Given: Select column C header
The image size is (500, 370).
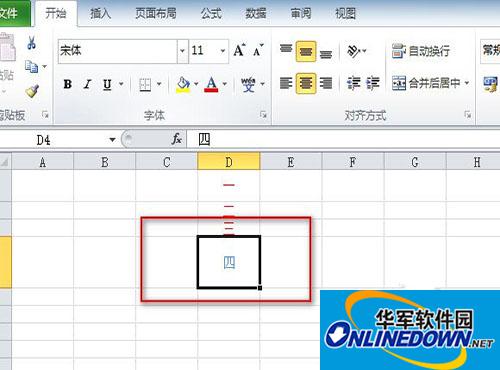Looking at the screenshot, I should [167, 162].
